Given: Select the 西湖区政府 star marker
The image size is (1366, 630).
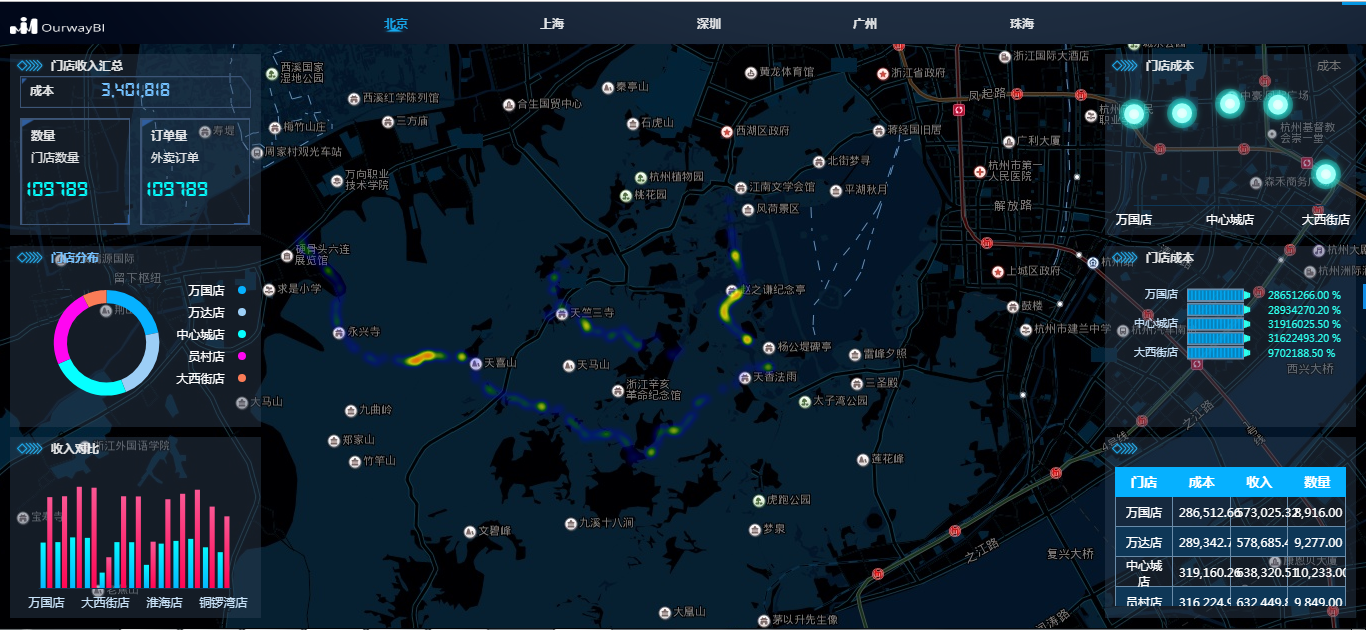Looking at the screenshot, I should pos(727,131).
